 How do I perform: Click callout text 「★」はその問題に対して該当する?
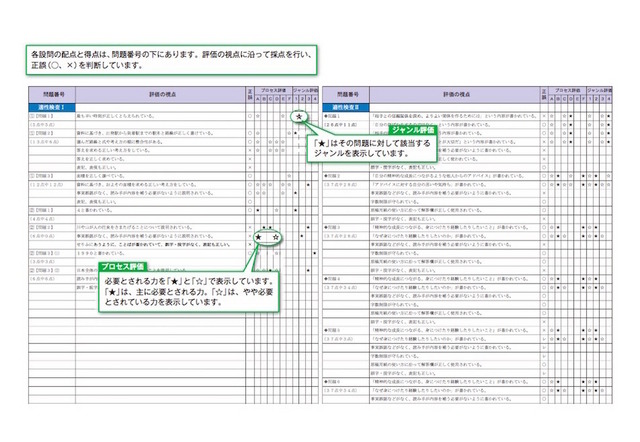372,143
